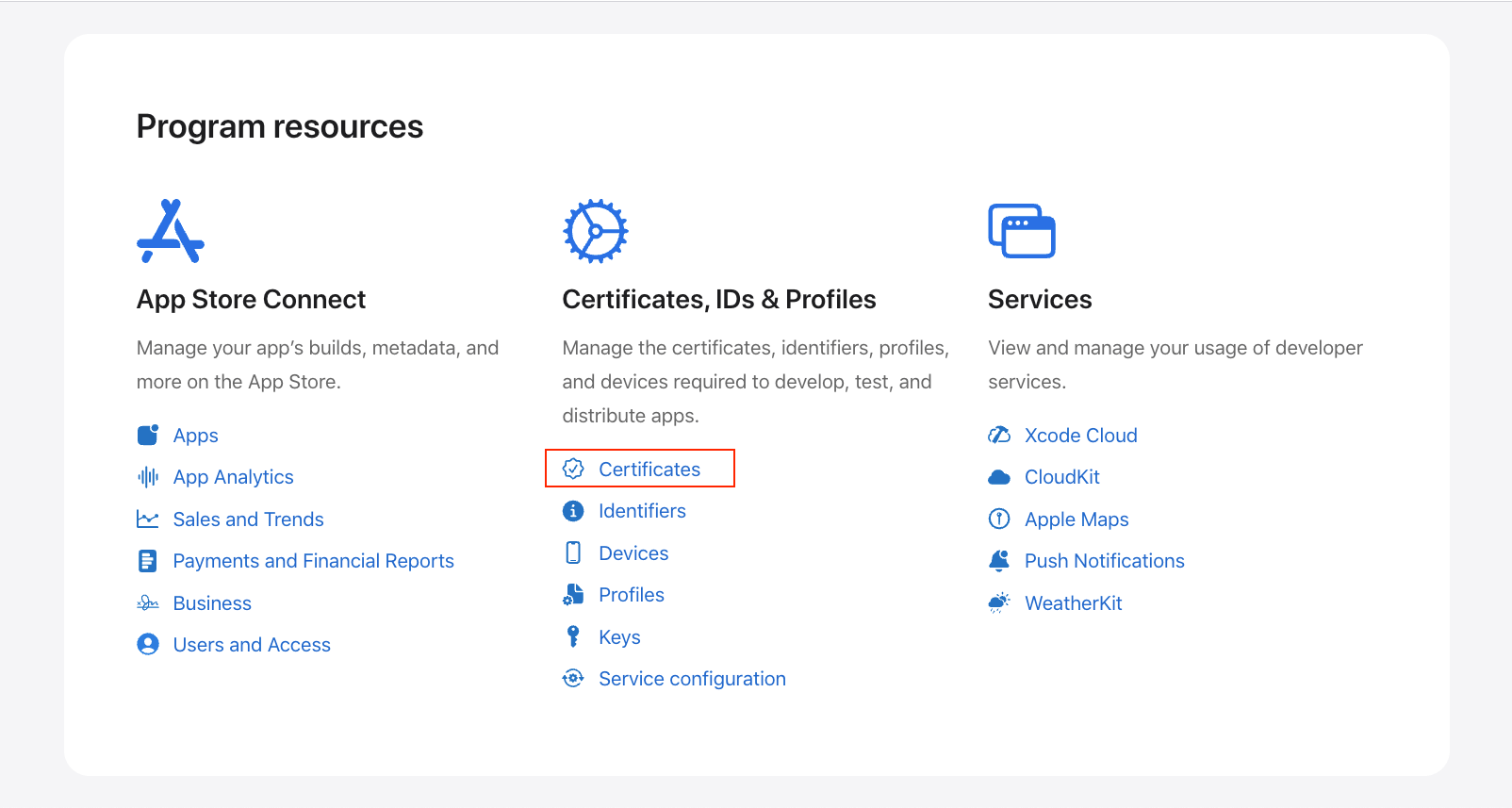Screen dimensions: 1512x808
Task: Click the App Store Connect logo icon
Action: tap(171, 231)
